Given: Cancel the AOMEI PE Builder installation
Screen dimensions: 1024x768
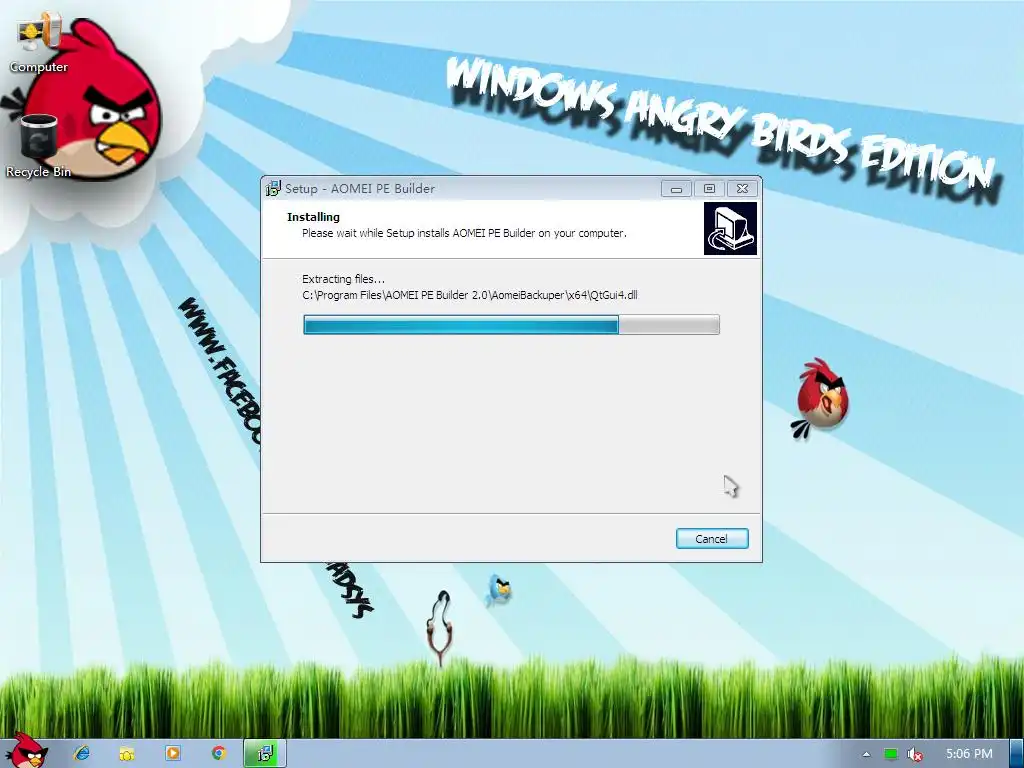Looking at the screenshot, I should (x=712, y=539).
